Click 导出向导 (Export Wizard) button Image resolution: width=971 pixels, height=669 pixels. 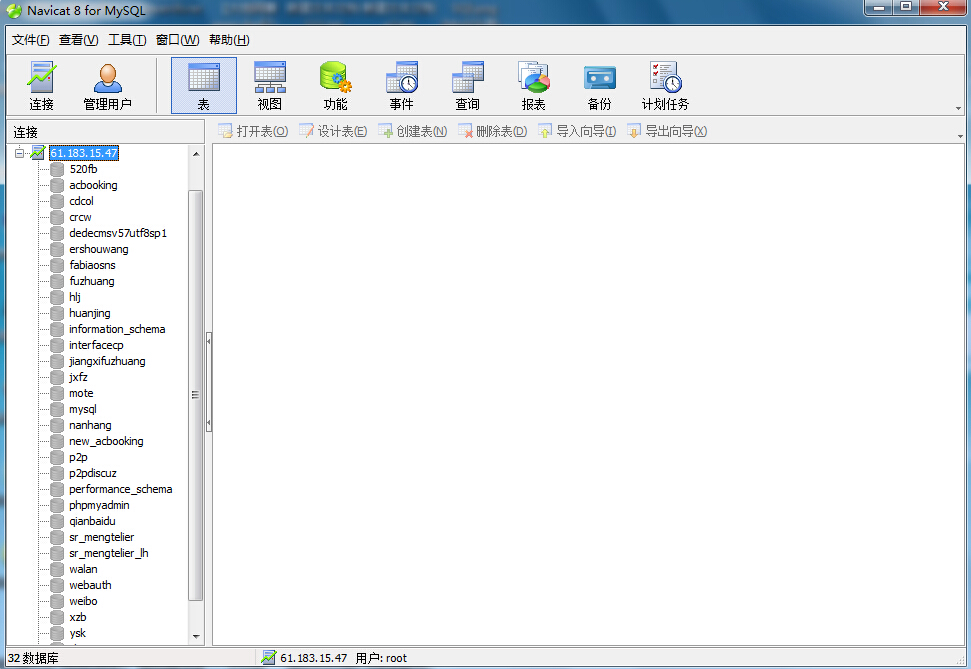coord(667,131)
